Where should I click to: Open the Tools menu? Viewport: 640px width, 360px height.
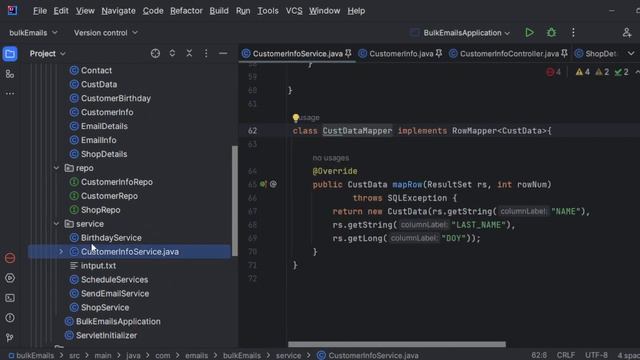click(x=267, y=11)
